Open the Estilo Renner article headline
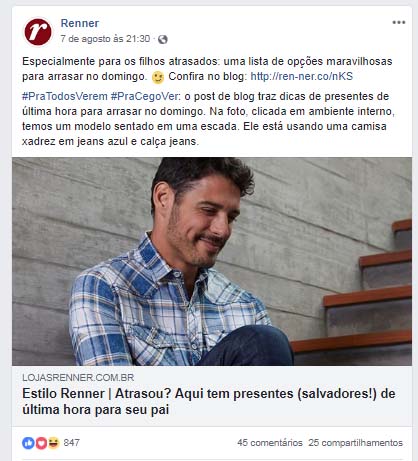This screenshot has height=461, width=418. [209, 401]
